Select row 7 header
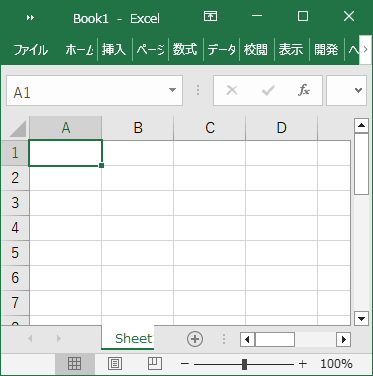The height and width of the screenshot is (376, 373). [x=15, y=303]
